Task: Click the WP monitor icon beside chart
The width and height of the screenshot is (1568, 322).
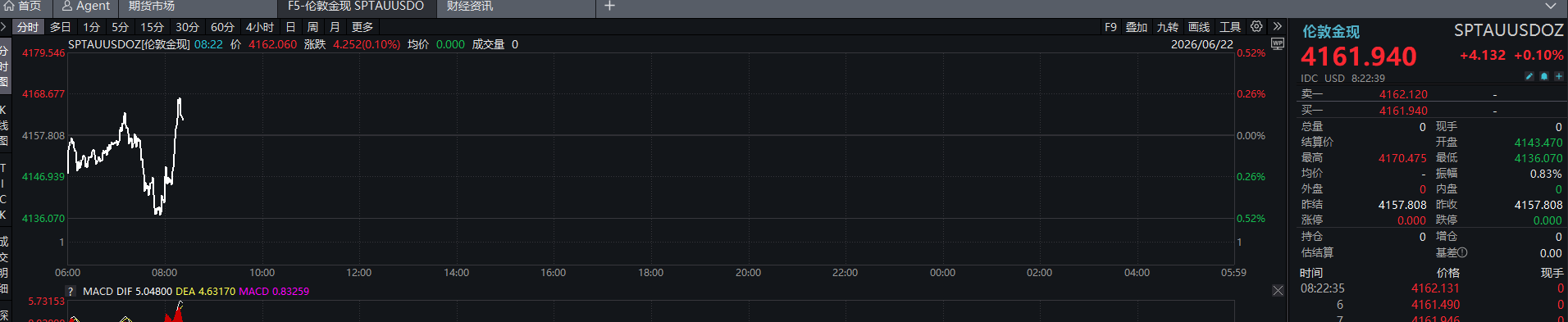Action: pos(1278,43)
